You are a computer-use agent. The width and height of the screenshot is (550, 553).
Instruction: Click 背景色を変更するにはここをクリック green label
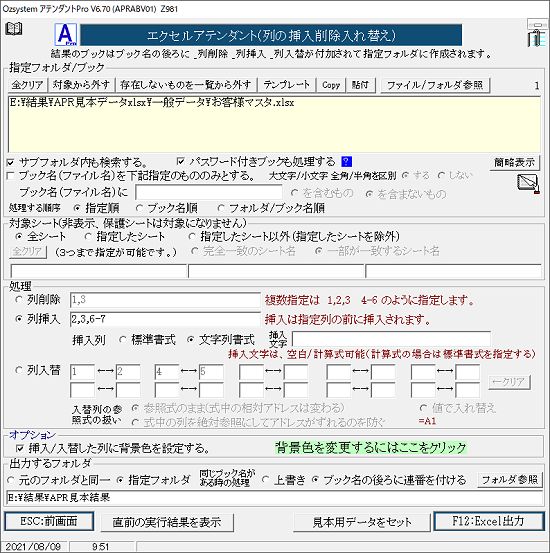pos(371,448)
